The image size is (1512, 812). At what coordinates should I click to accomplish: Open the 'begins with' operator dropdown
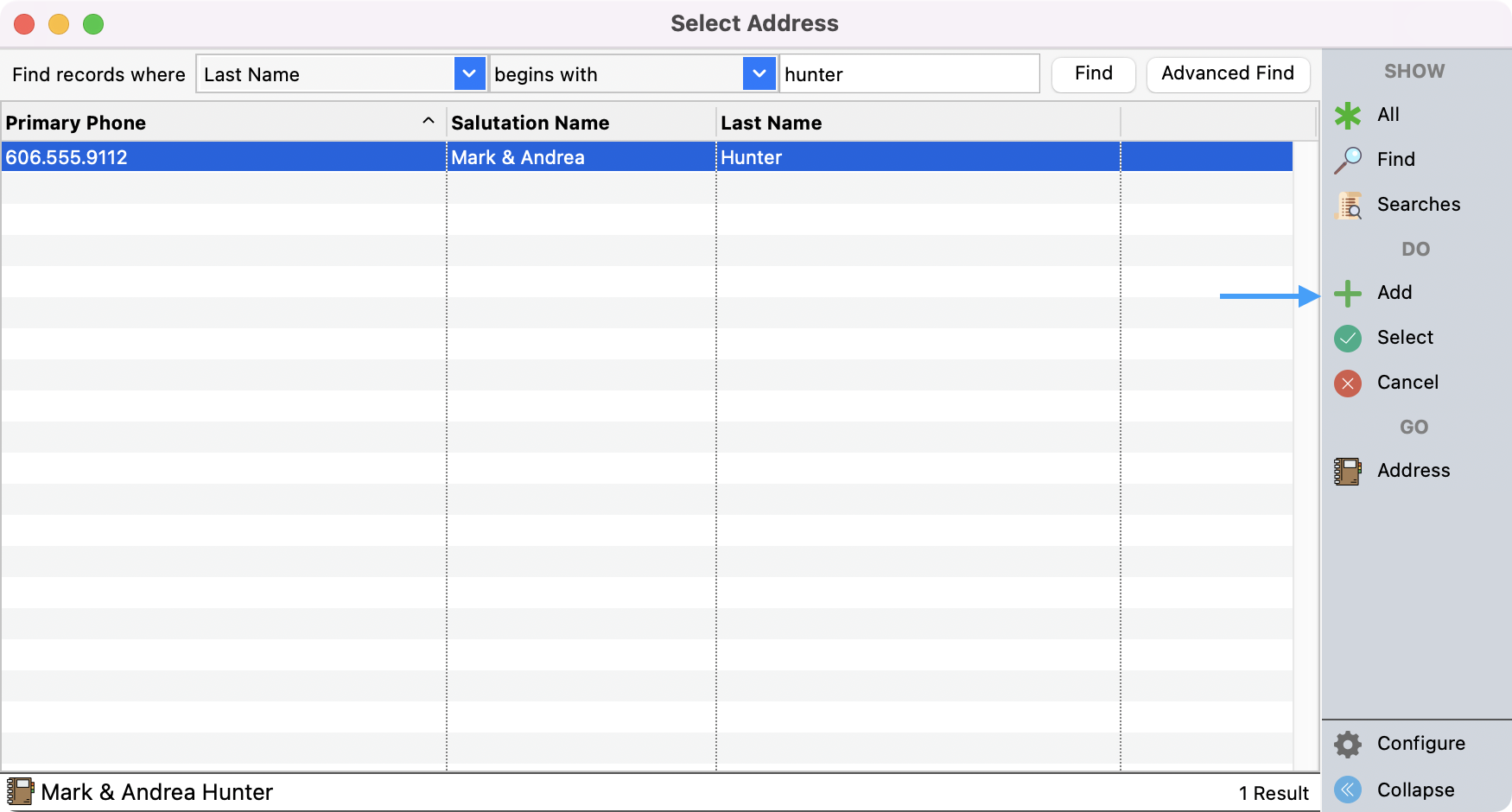[758, 74]
